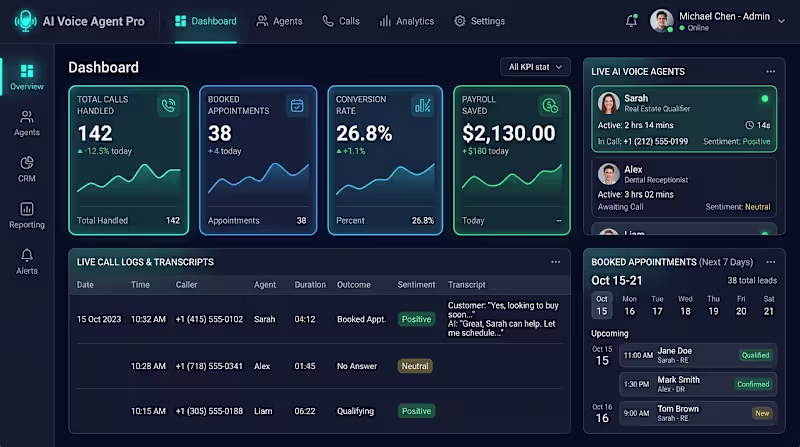
Task: Switch to the Dashboard top tab
Action: click(x=206, y=21)
